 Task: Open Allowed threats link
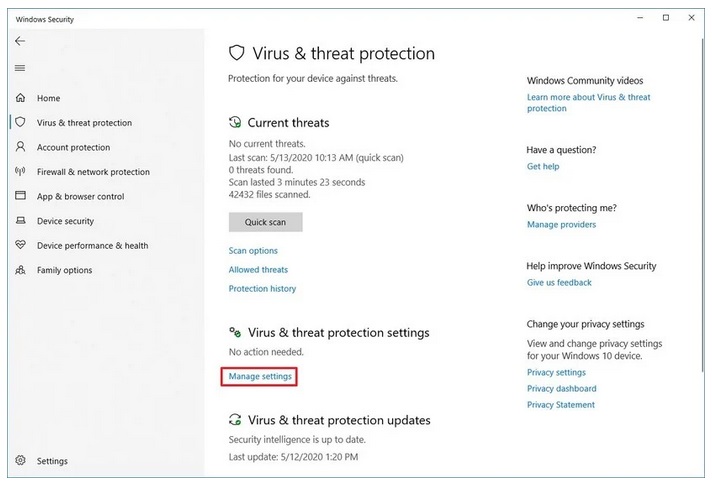(258, 270)
